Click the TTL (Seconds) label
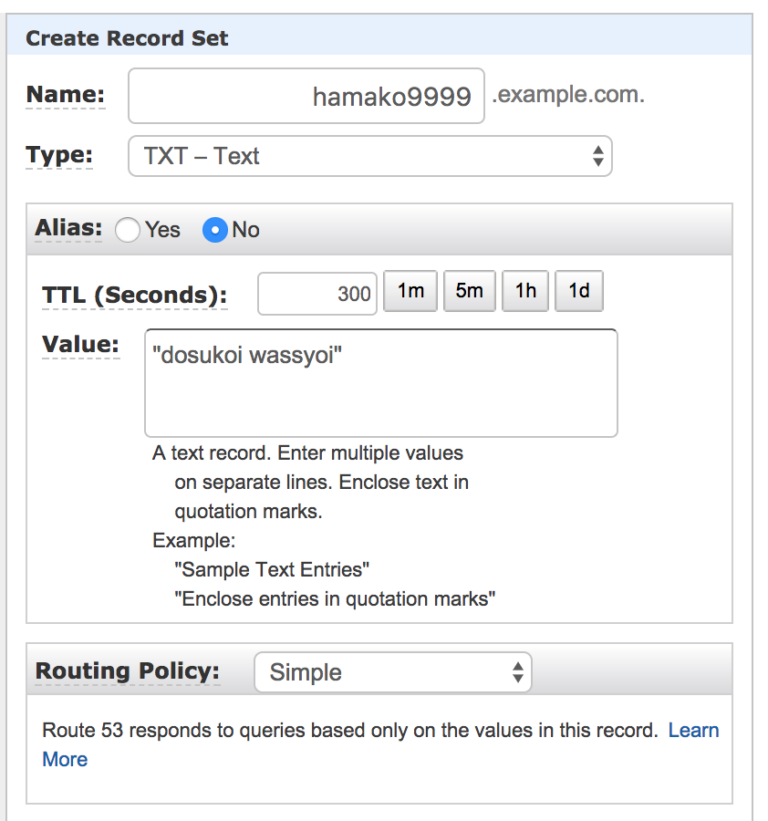The width and height of the screenshot is (768, 821). 134,296
